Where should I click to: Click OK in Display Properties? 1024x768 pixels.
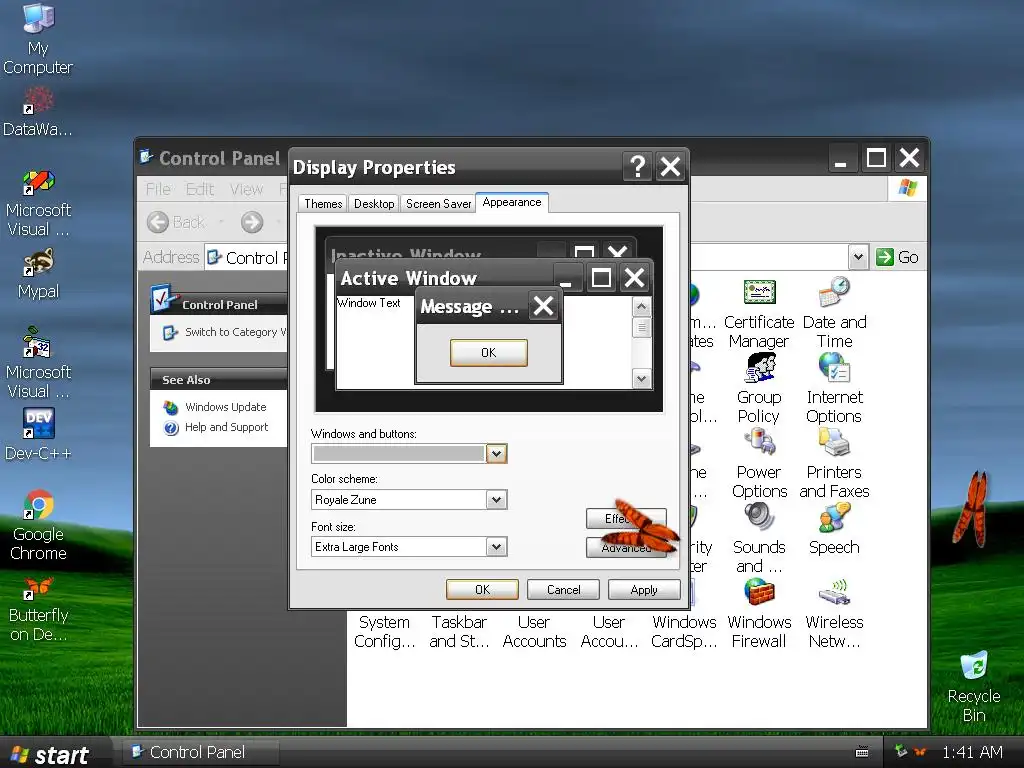482,590
